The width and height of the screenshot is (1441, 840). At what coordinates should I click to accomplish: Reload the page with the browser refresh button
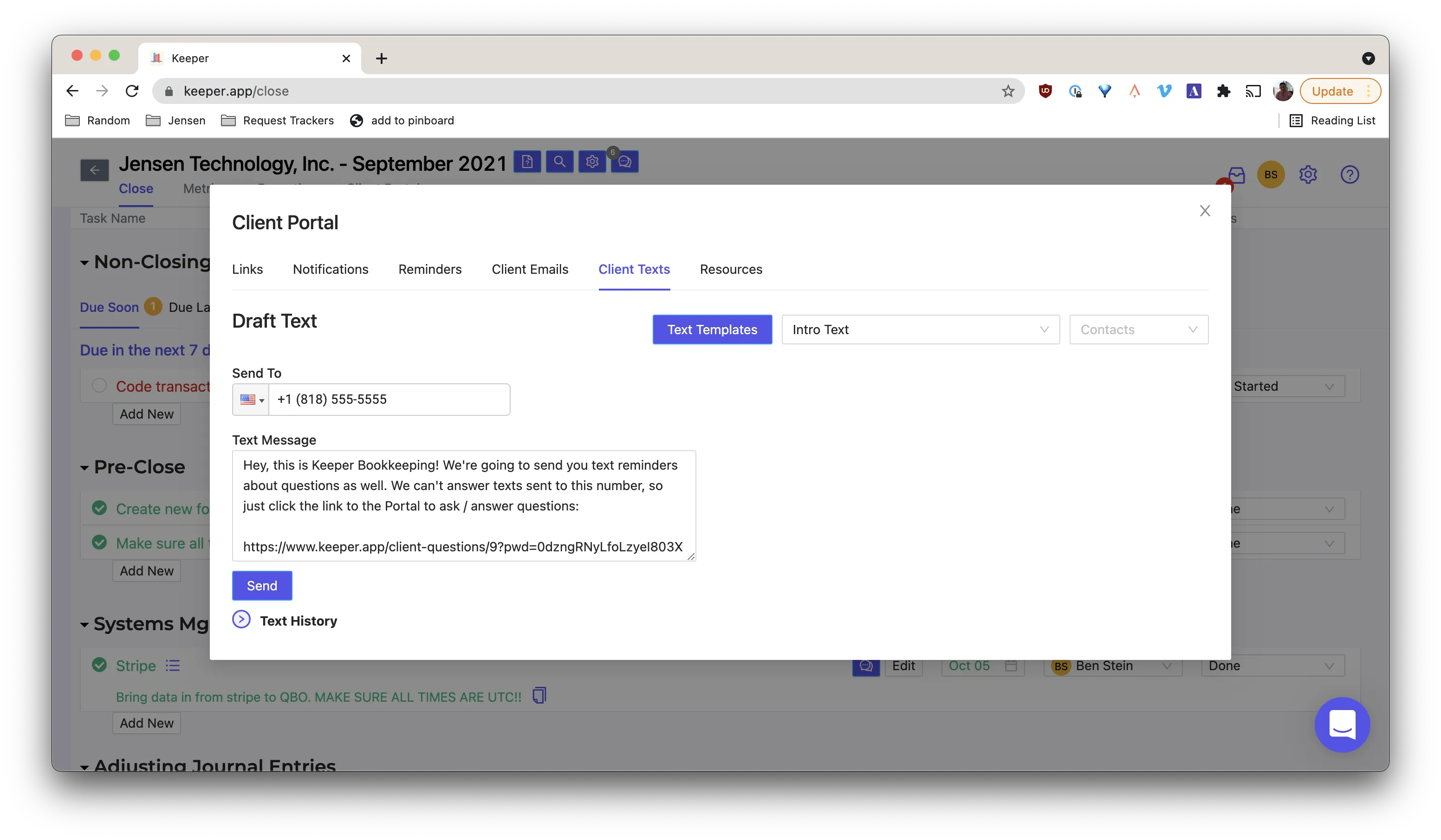pos(132,91)
